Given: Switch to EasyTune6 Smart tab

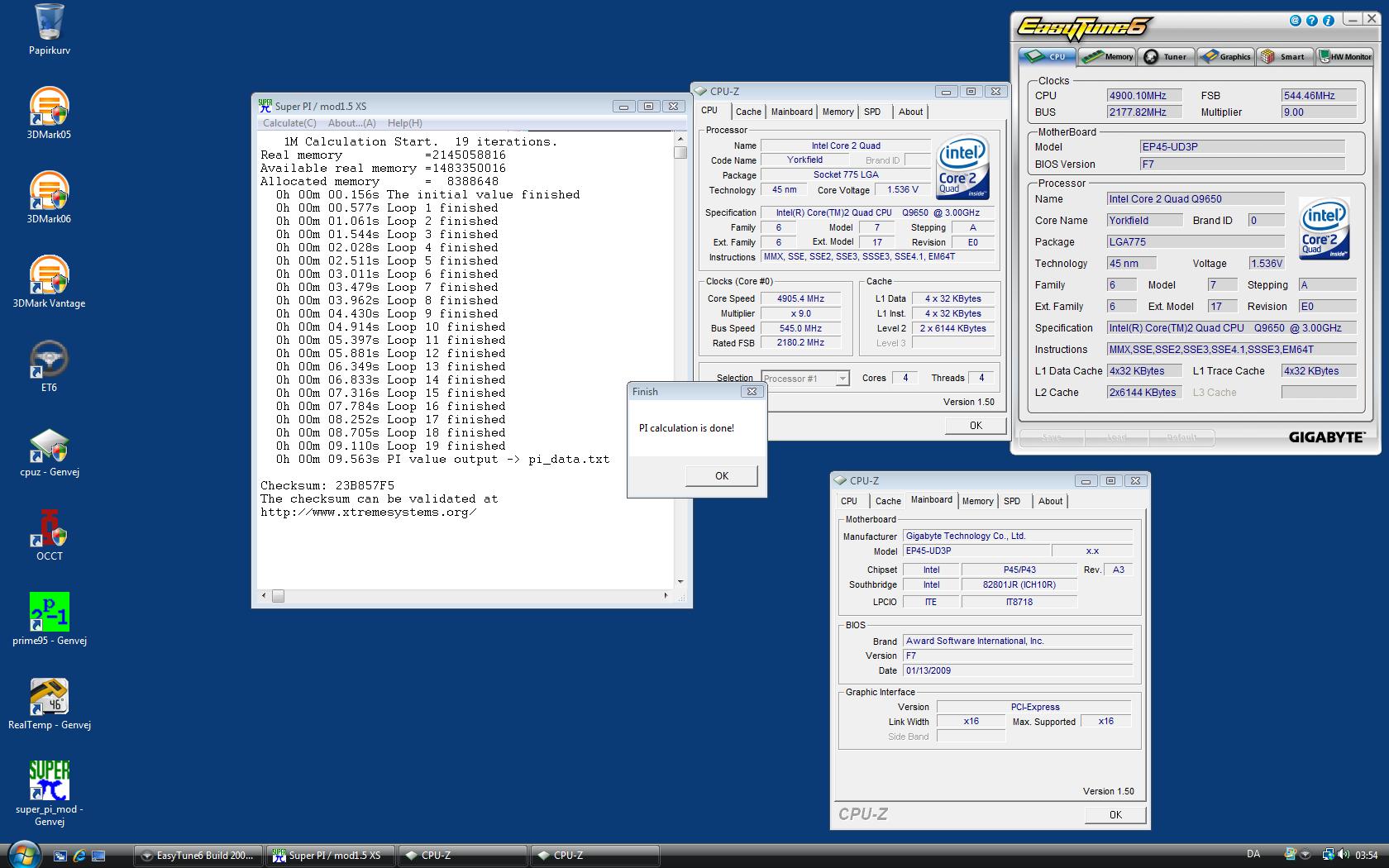Looking at the screenshot, I should (x=1284, y=56).
